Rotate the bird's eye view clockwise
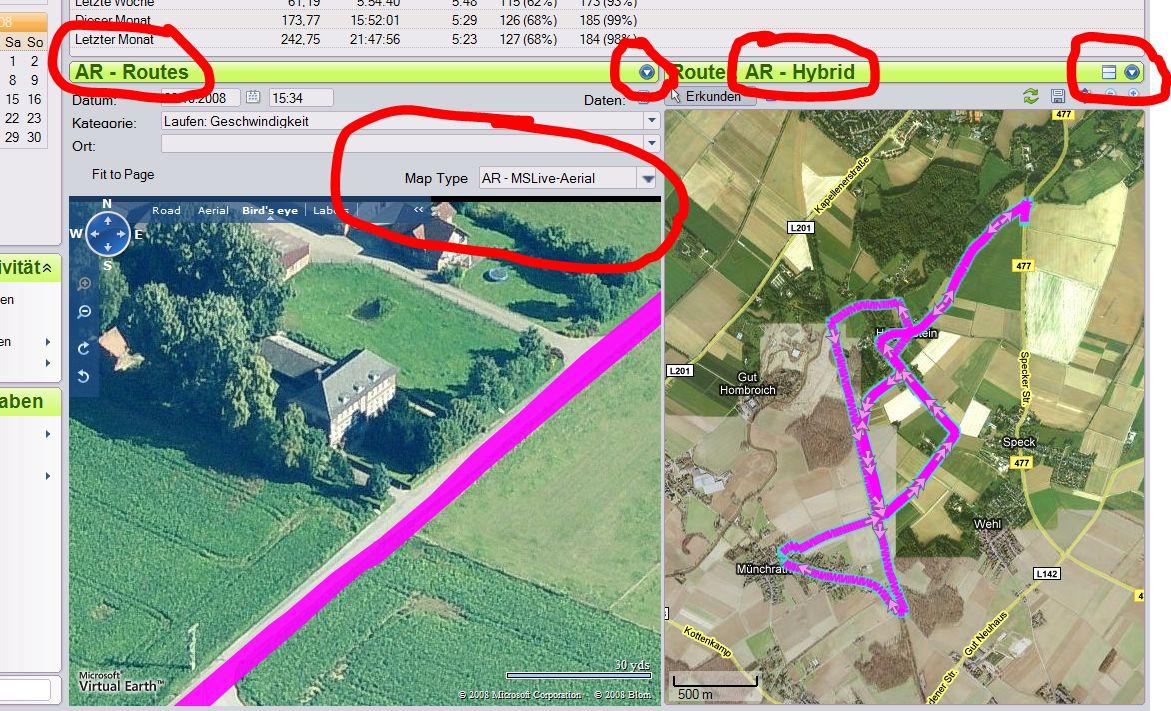This screenshot has width=1171, height=711. pos(84,348)
